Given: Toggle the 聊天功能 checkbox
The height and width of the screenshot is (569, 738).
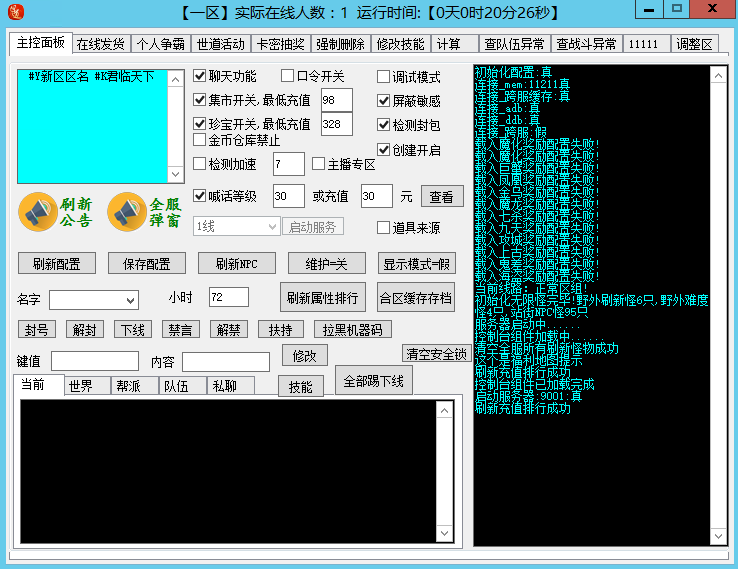Looking at the screenshot, I should [200, 76].
